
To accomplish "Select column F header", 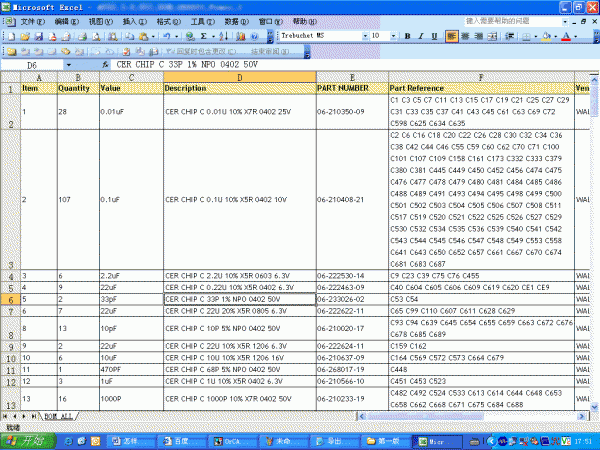I will point(481,77).
